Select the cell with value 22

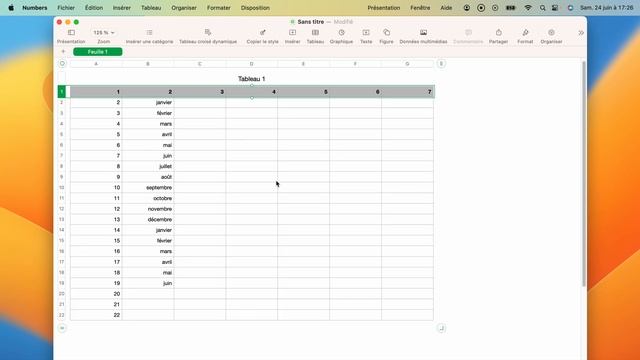(x=96, y=315)
